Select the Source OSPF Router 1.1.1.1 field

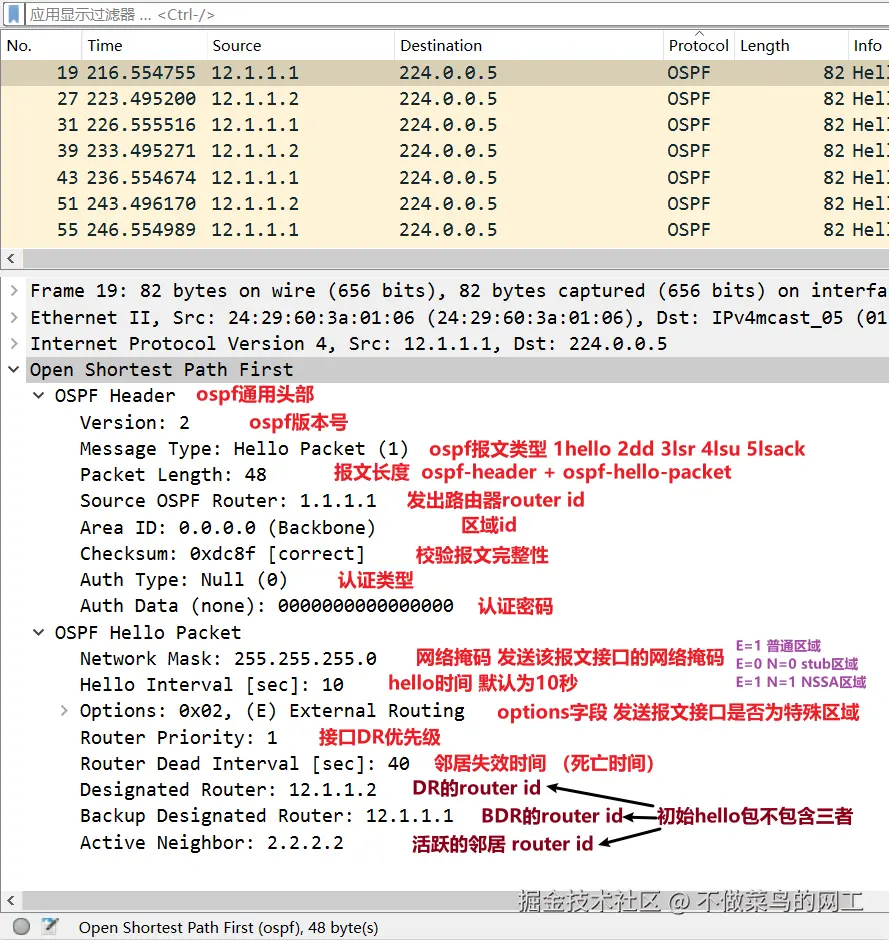[228, 501]
